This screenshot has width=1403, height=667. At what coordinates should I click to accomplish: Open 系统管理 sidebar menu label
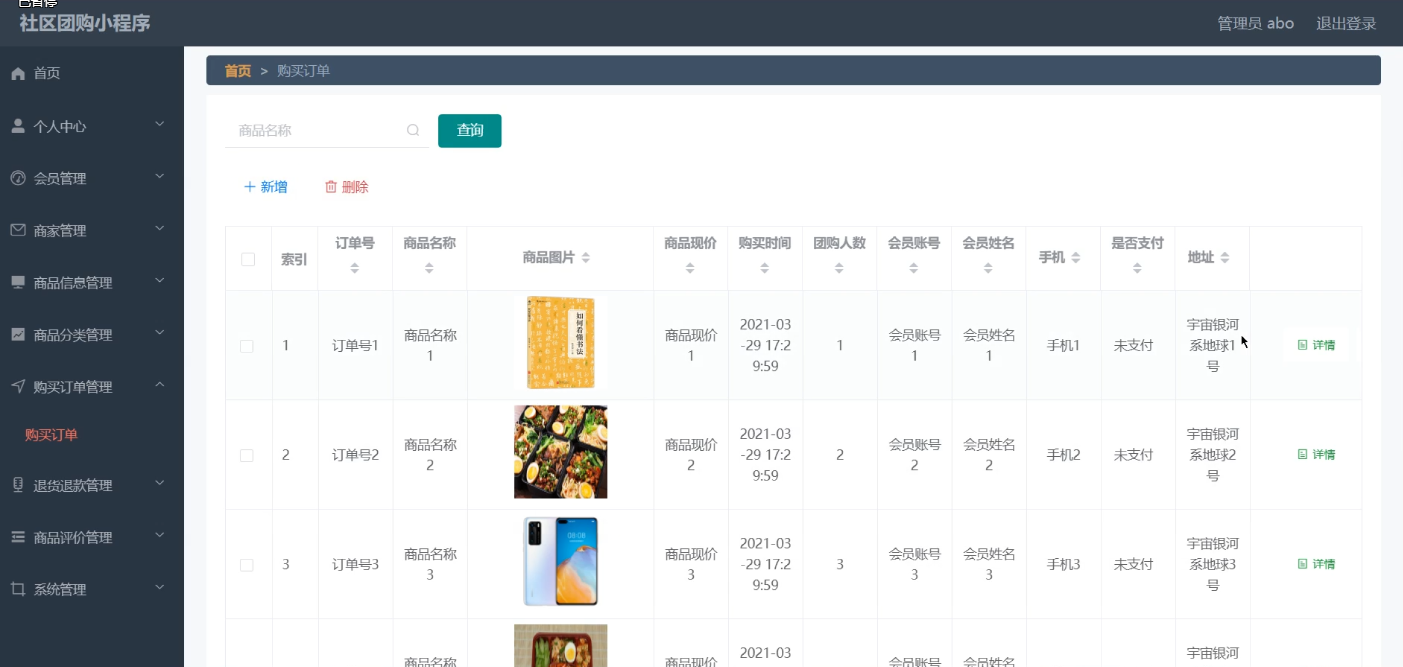60,590
